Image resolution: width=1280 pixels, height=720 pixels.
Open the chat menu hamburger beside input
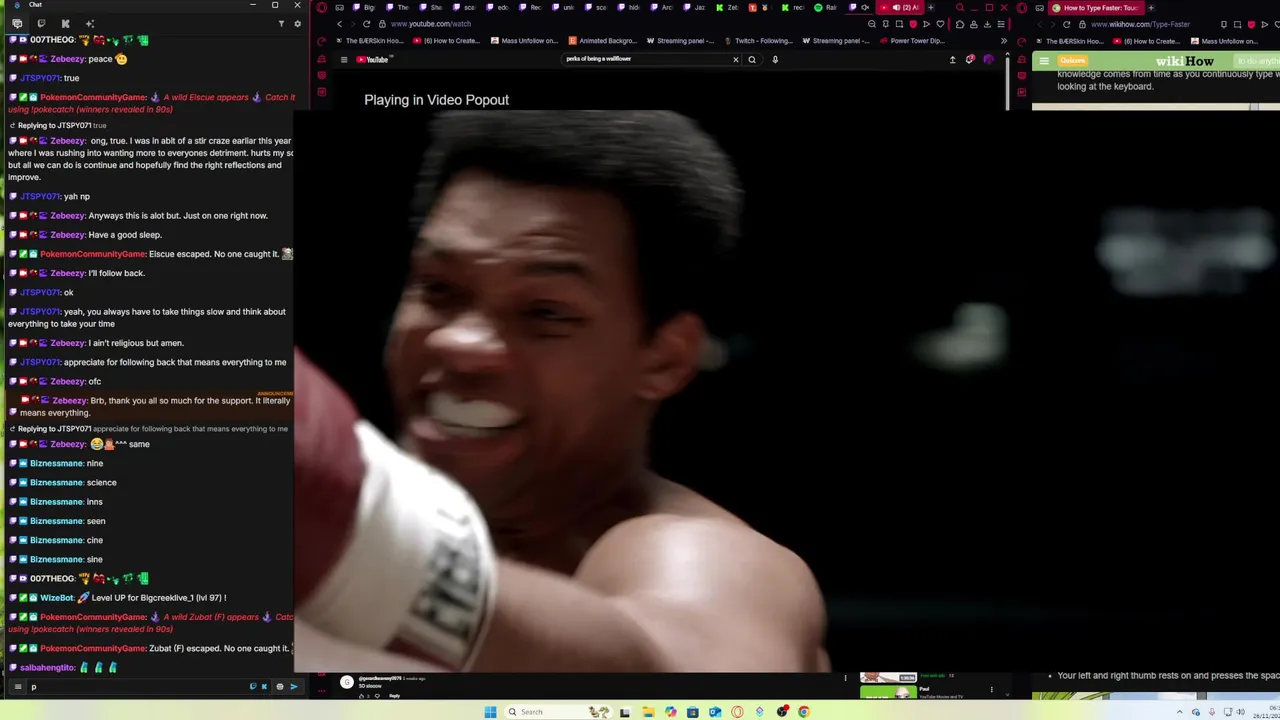17,687
